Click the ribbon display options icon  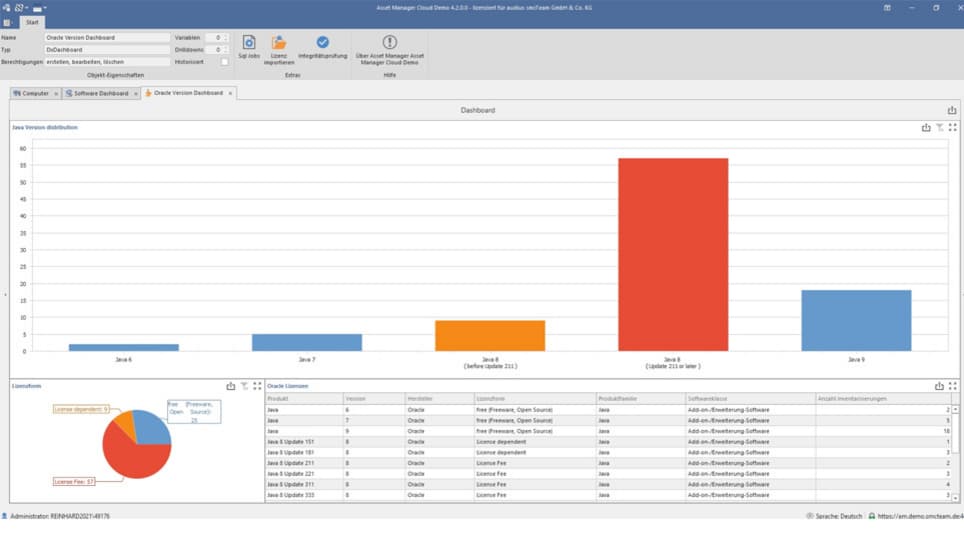point(887,8)
